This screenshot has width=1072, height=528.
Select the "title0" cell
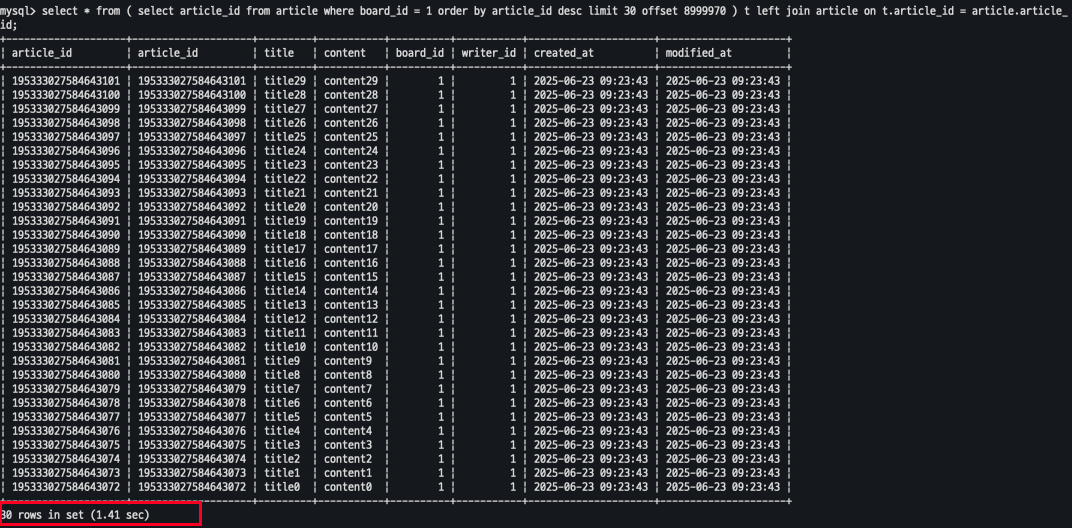(282, 487)
